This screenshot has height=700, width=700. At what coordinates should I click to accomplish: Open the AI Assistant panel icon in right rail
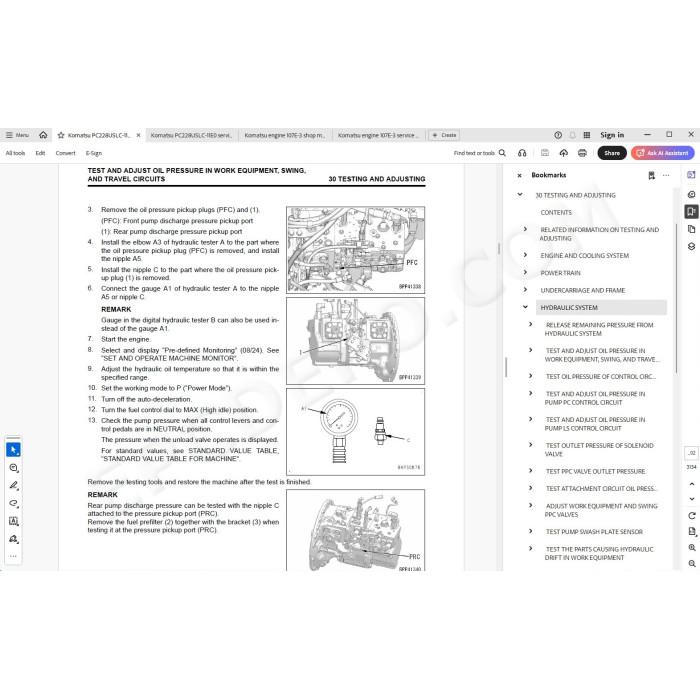tap(691, 175)
